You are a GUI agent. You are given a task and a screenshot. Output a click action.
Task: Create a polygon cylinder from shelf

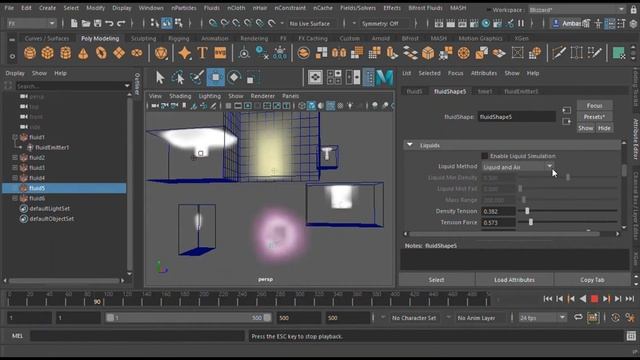65,53
